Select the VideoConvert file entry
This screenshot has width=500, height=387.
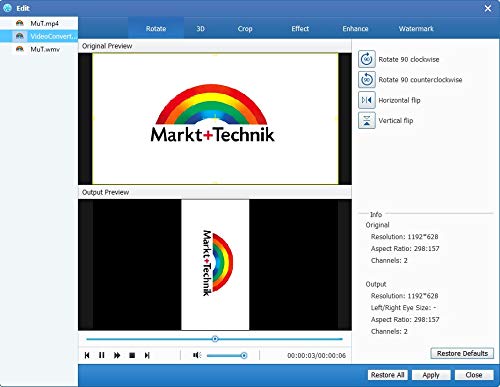pyautogui.click(x=39, y=36)
